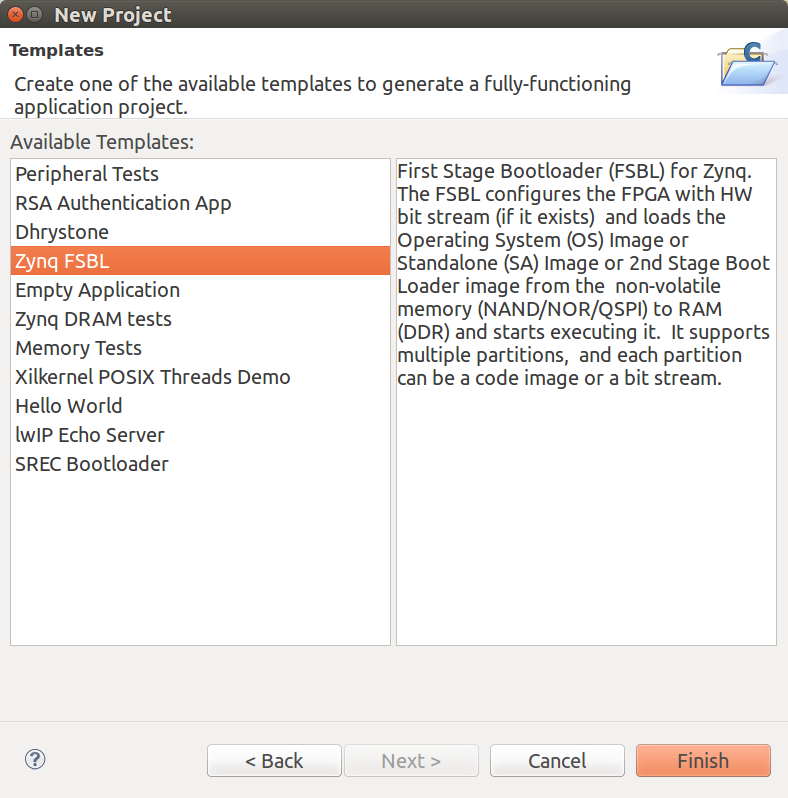Select Zynq DRAM tests template

coord(93,319)
